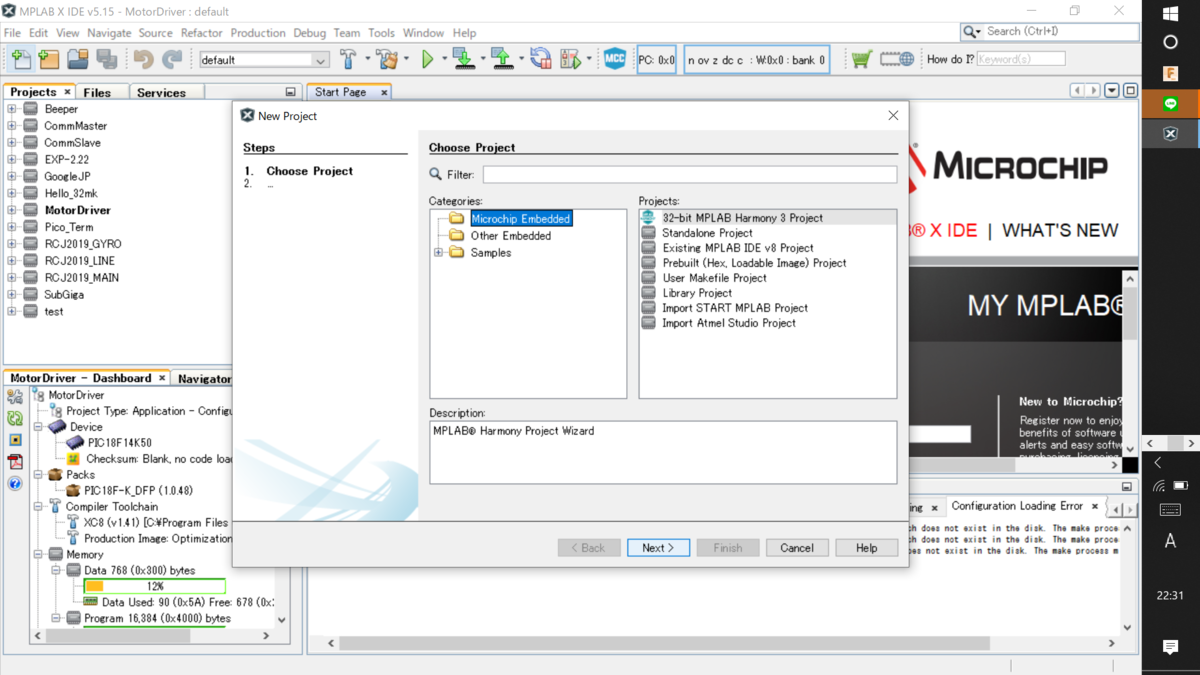Click the Cortana circle taskbar icon

pyautogui.click(x=1171, y=43)
